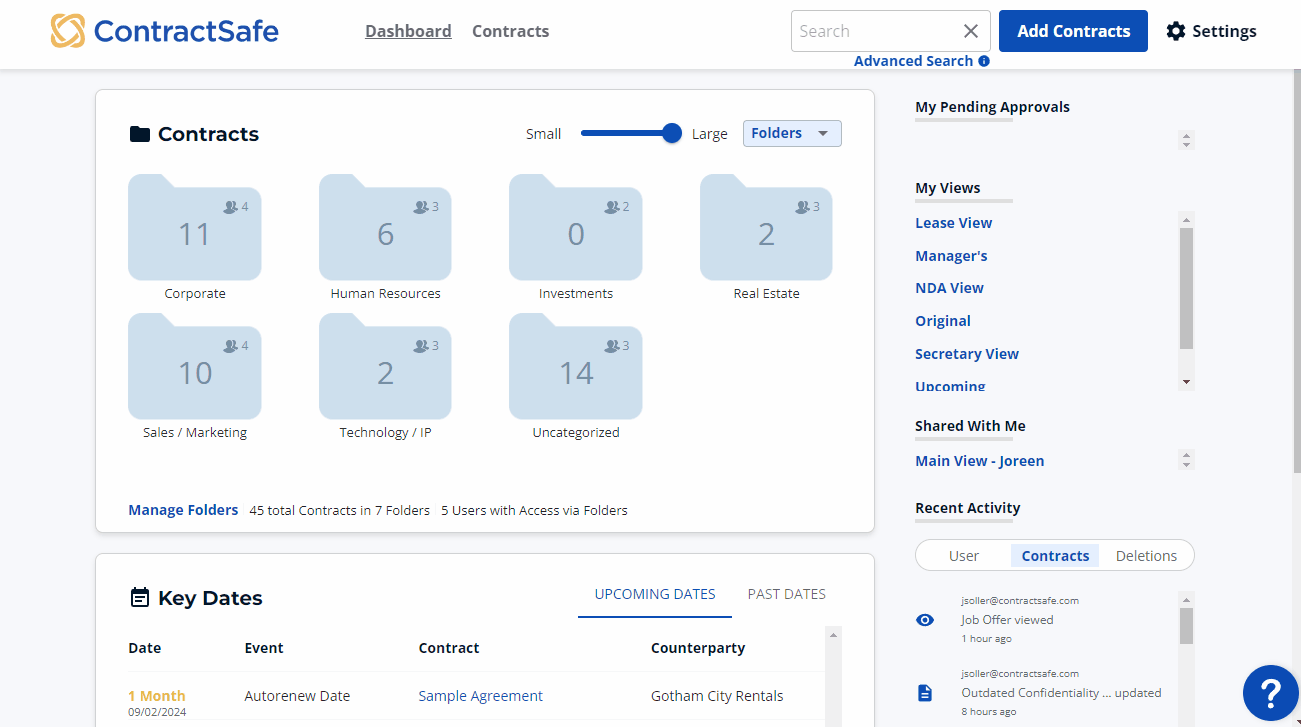1301x727 pixels.
Task: Click the Settings gear icon
Action: [x=1176, y=31]
